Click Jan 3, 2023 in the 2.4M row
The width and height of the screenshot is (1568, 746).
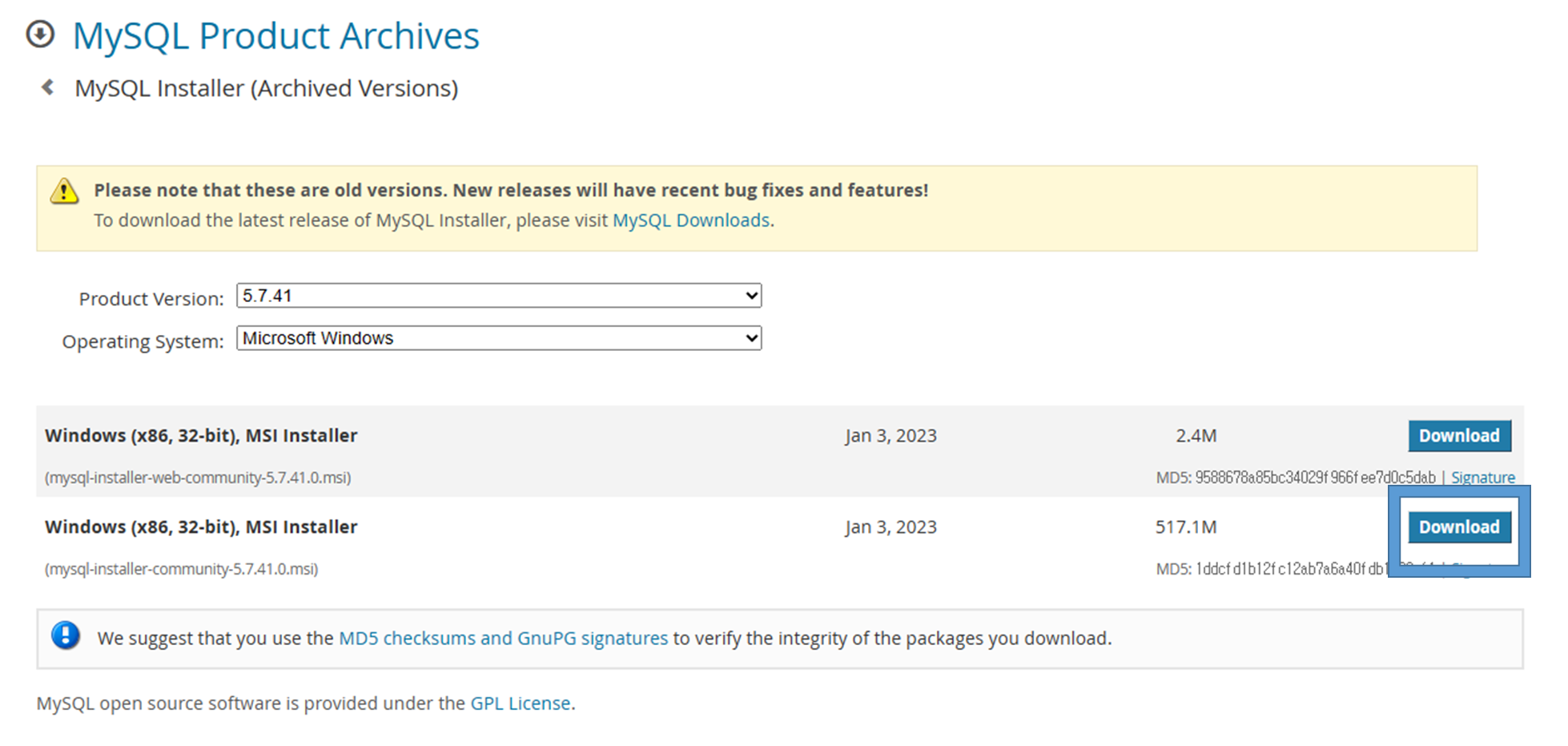point(891,436)
